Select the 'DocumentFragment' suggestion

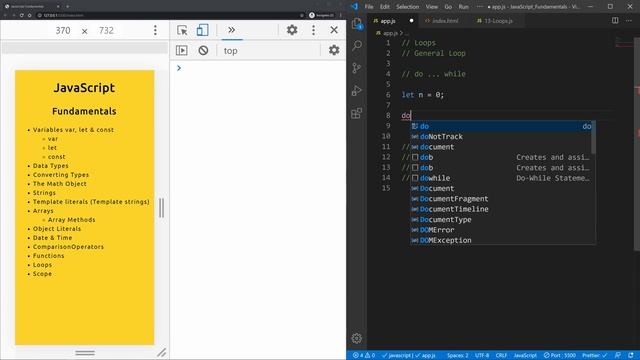pos(502,199)
